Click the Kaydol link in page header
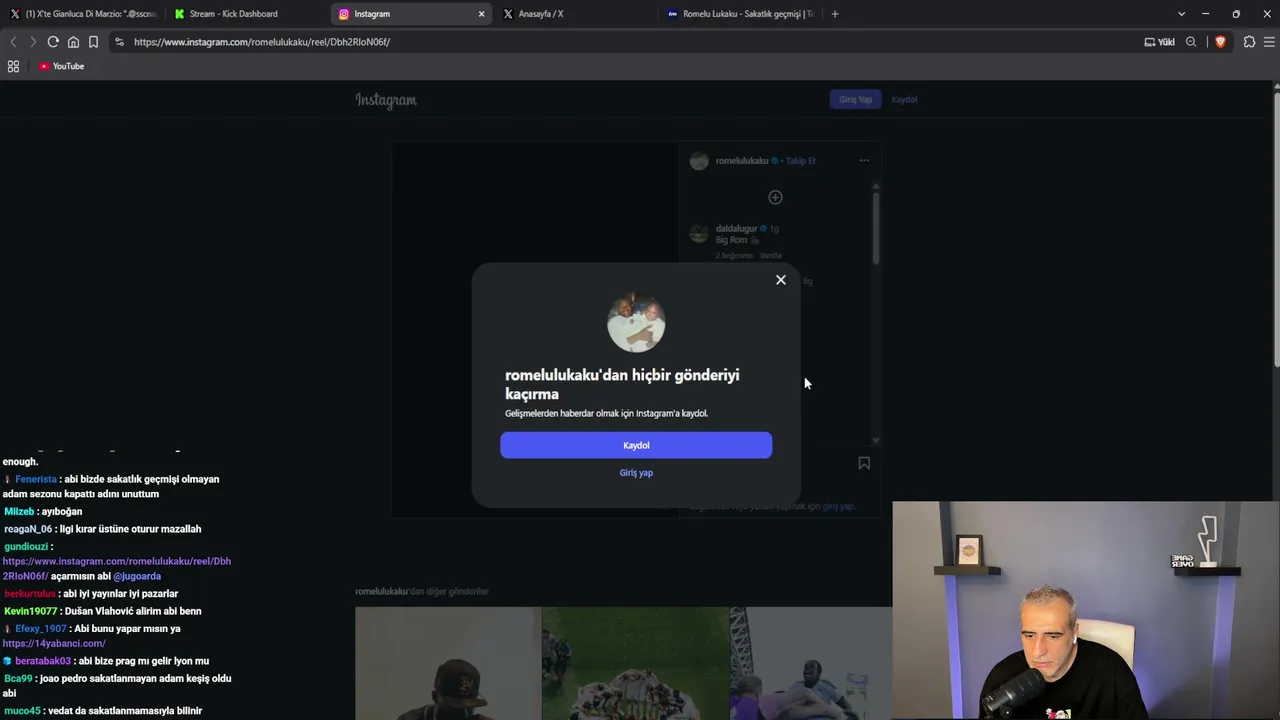1280x720 pixels. 904,99
